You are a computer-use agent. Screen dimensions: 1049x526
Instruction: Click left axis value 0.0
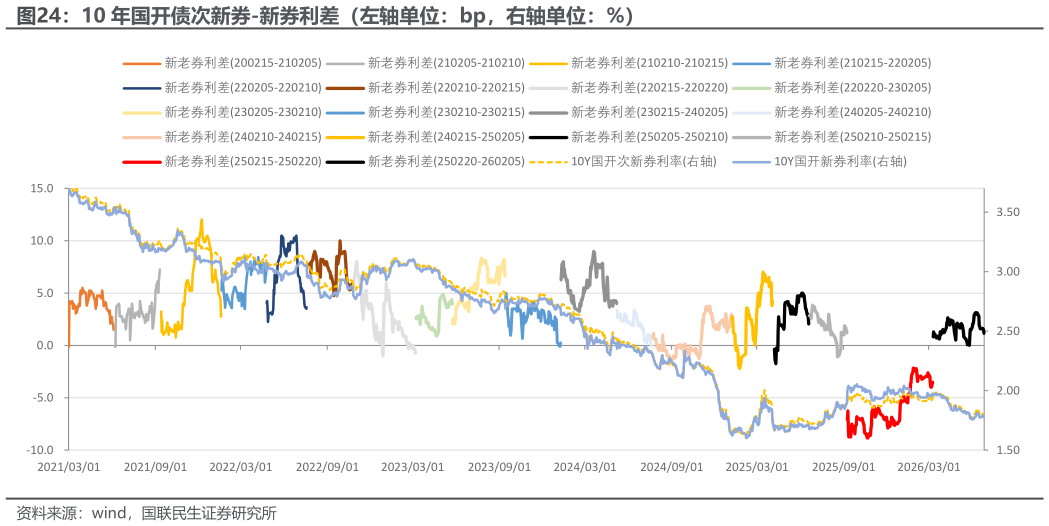coord(44,345)
